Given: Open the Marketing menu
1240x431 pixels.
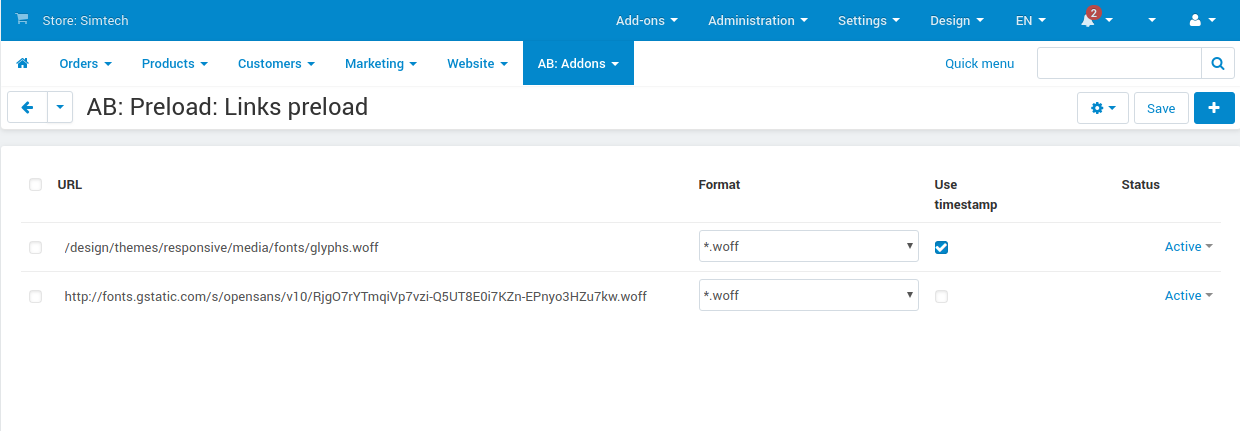Looking at the screenshot, I should coord(380,63).
